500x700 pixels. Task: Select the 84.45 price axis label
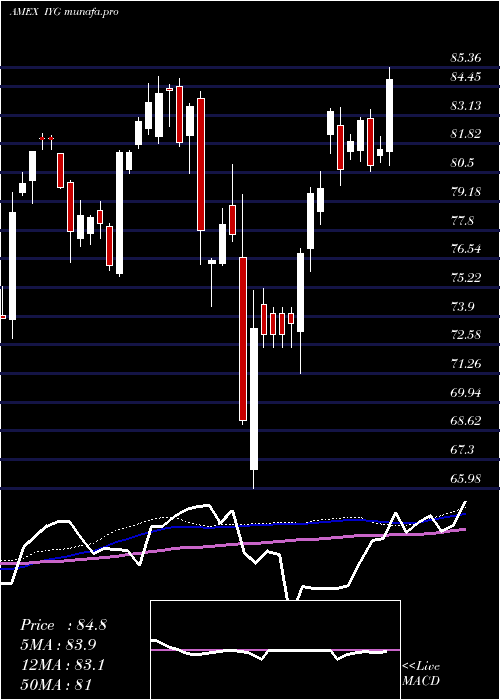pyautogui.click(x=466, y=77)
